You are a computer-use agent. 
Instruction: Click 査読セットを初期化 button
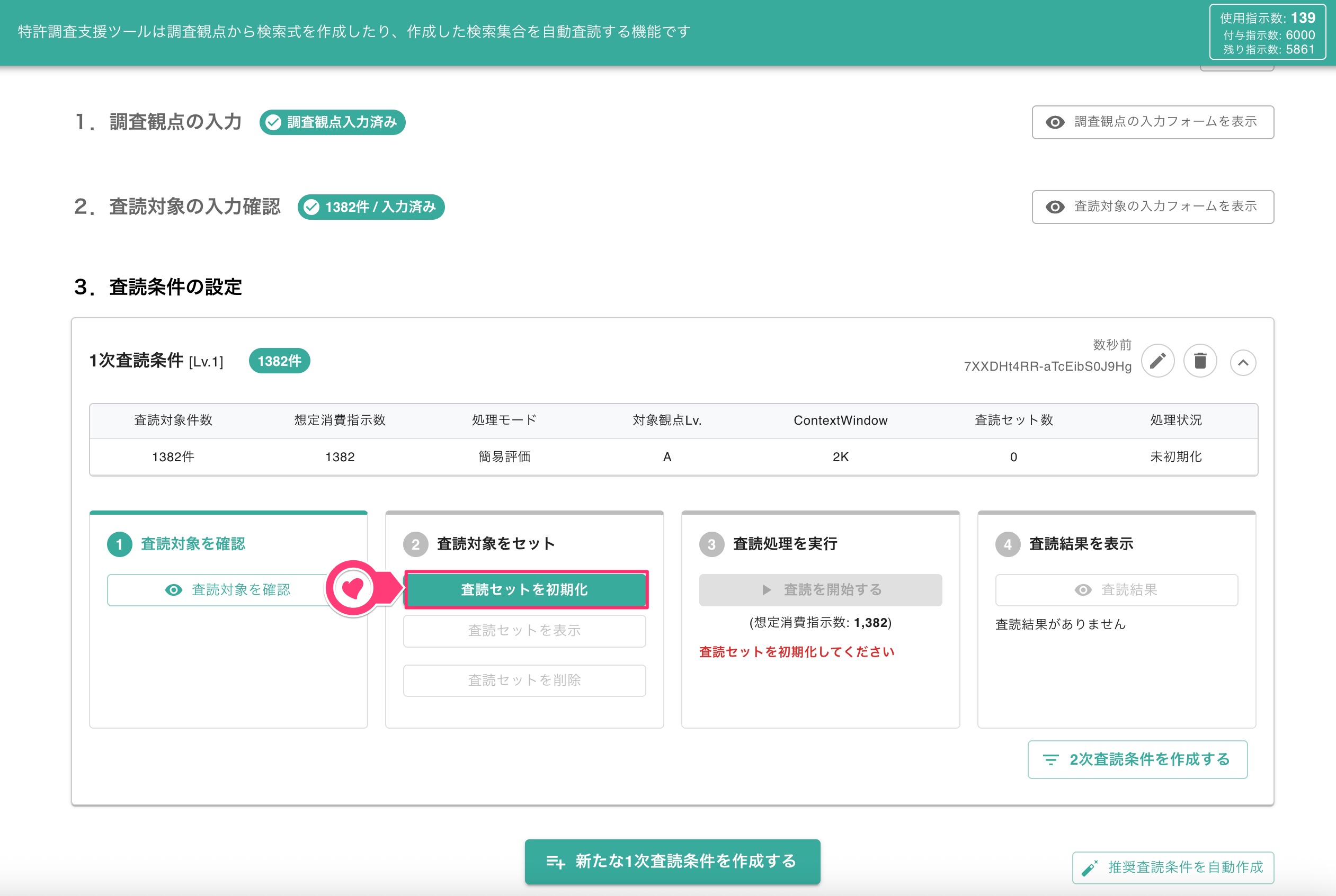point(526,589)
